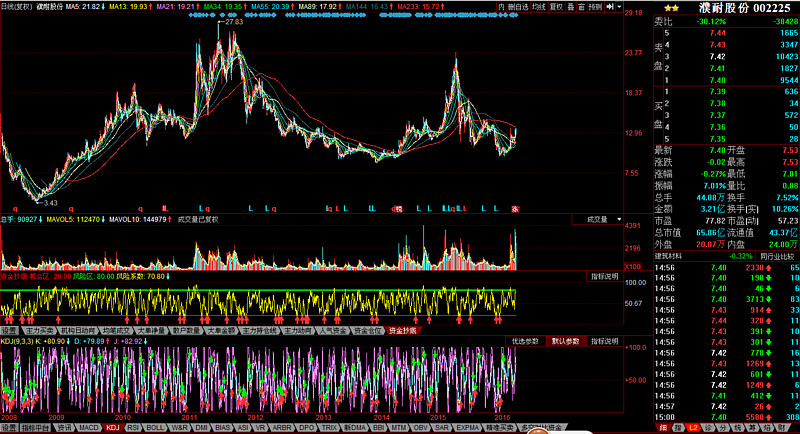Select the BOLL indicator tab

click(x=156, y=427)
